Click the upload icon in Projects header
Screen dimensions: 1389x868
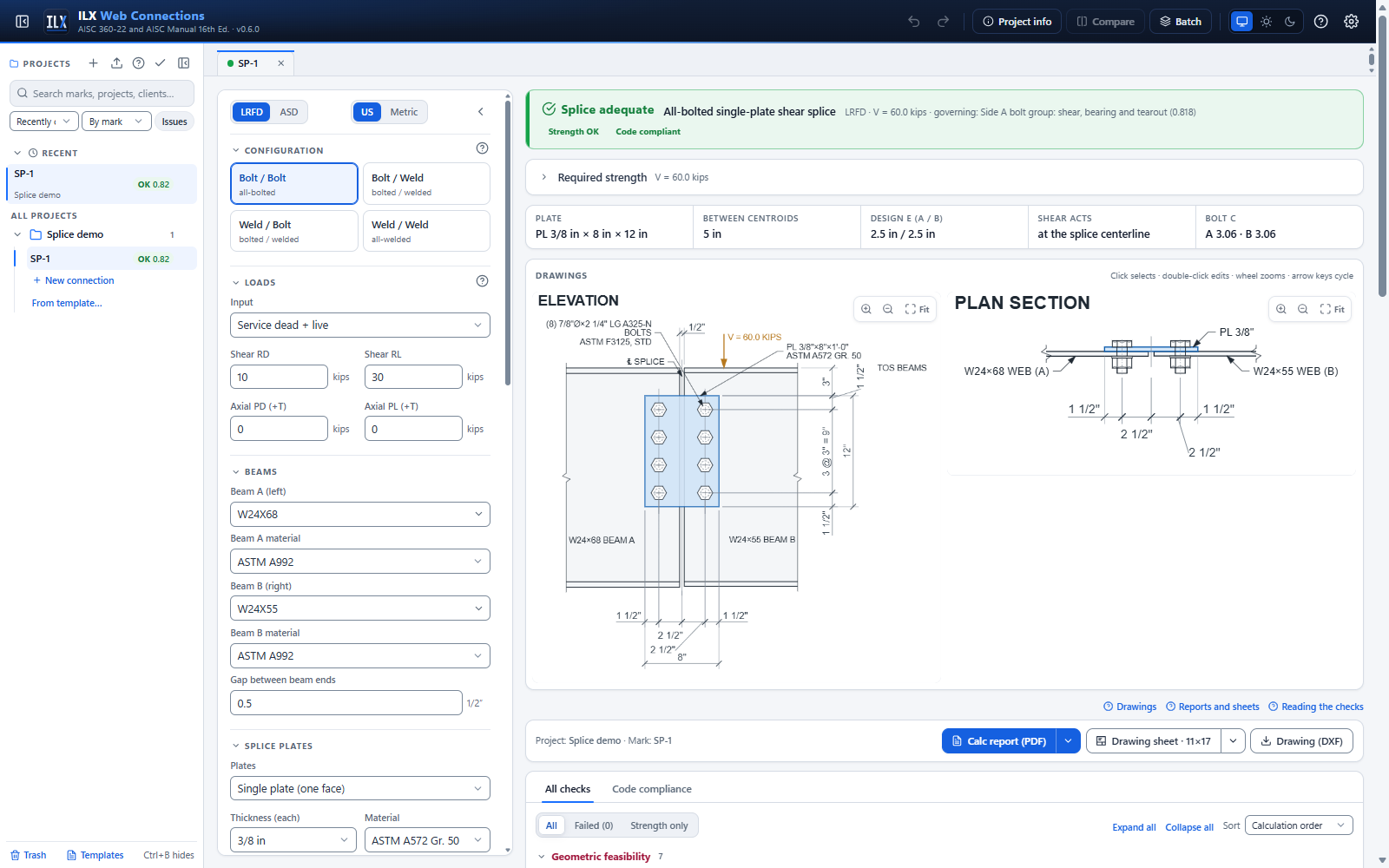pyautogui.click(x=116, y=63)
